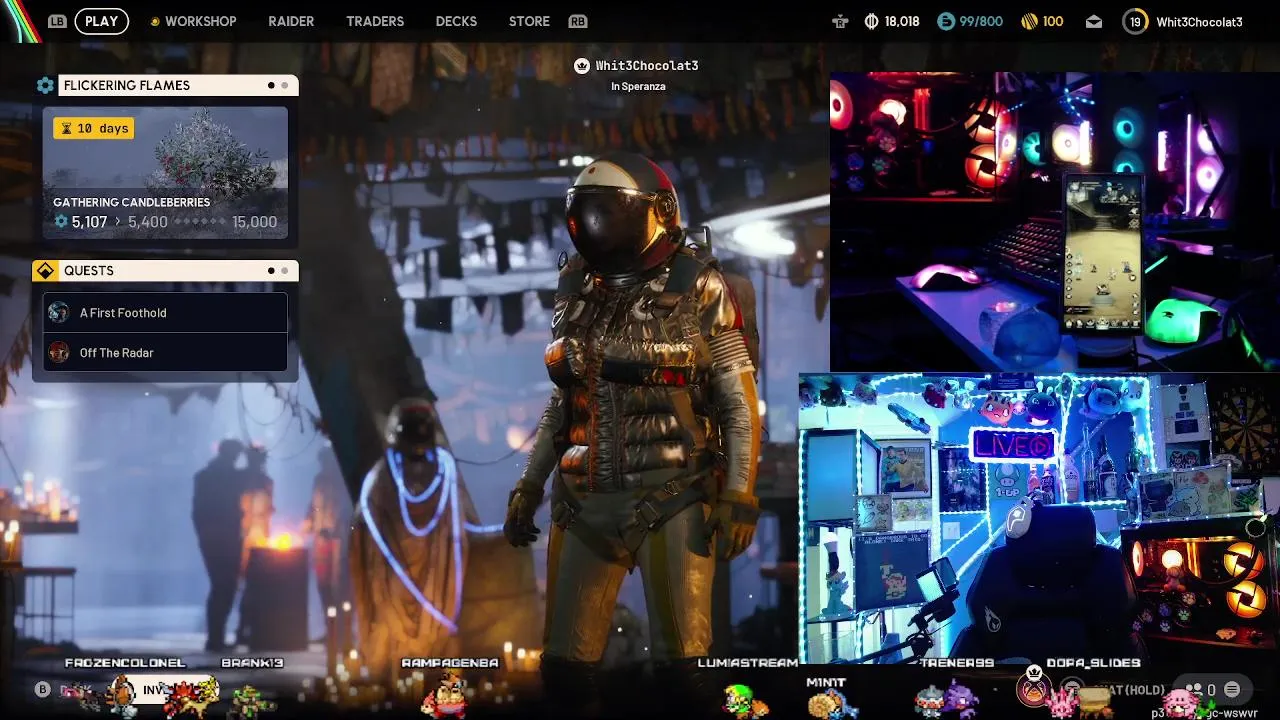The image size is (1280, 720).
Task: Open the PLAY tab
Action: click(x=101, y=21)
